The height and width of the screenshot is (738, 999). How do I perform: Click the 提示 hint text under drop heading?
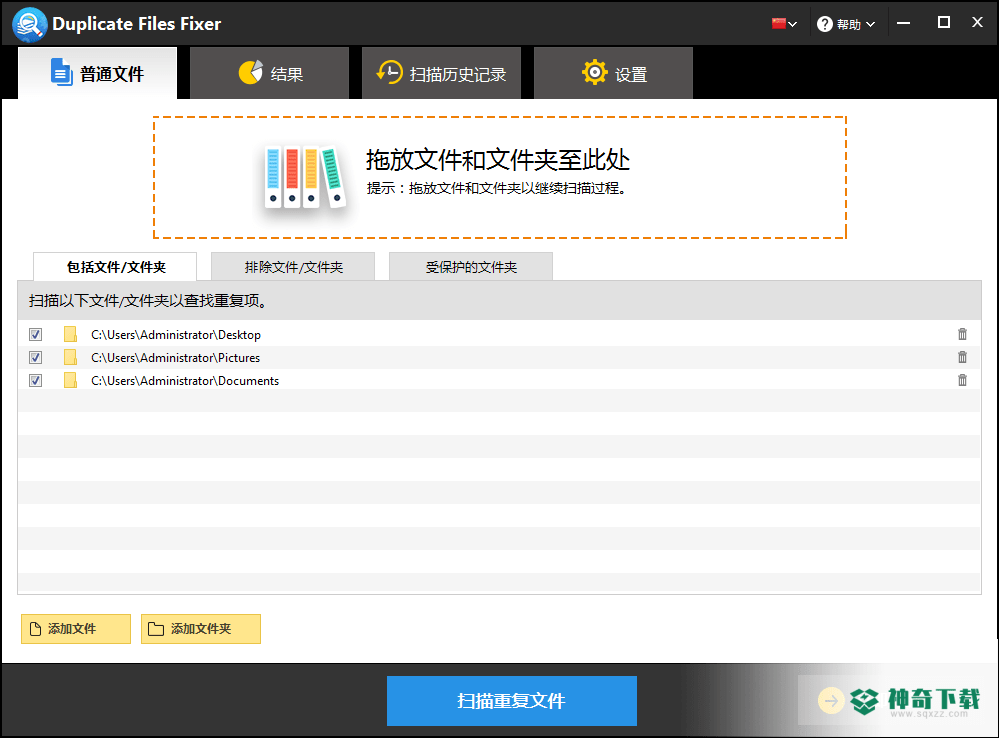click(498, 188)
